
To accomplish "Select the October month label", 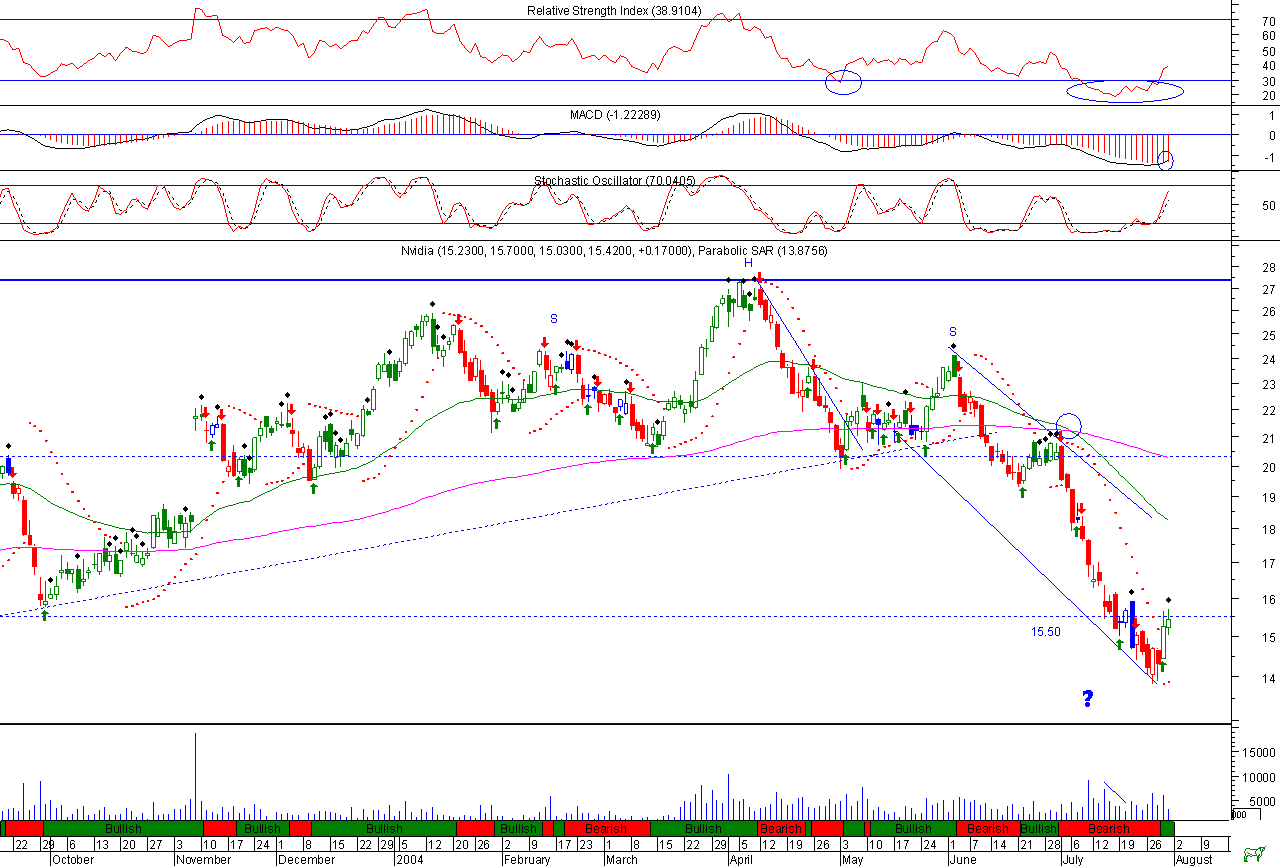I will (73, 859).
